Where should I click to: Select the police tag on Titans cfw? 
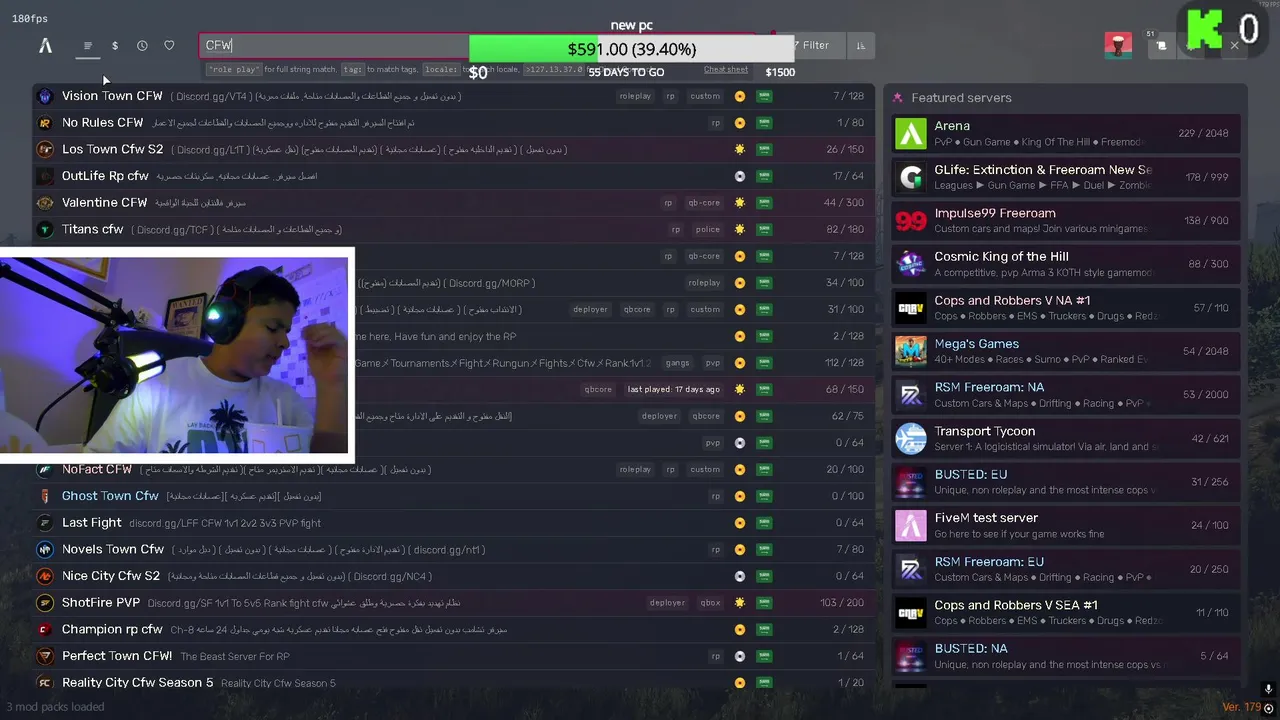click(x=708, y=229)
